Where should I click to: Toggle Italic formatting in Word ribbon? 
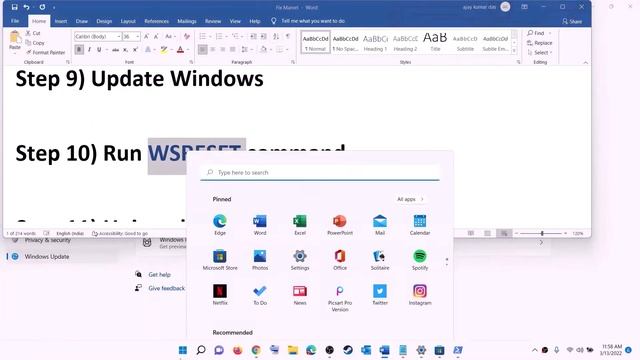coord(89,49)
